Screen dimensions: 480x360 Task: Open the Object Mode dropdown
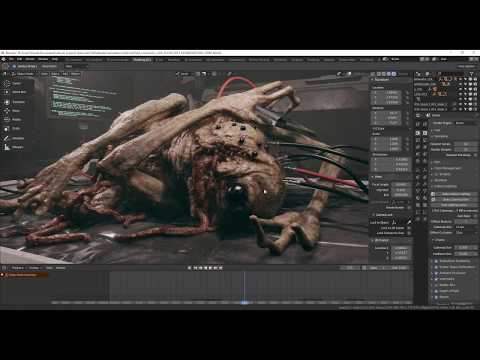pyautogui.click(x=23, y=74)
